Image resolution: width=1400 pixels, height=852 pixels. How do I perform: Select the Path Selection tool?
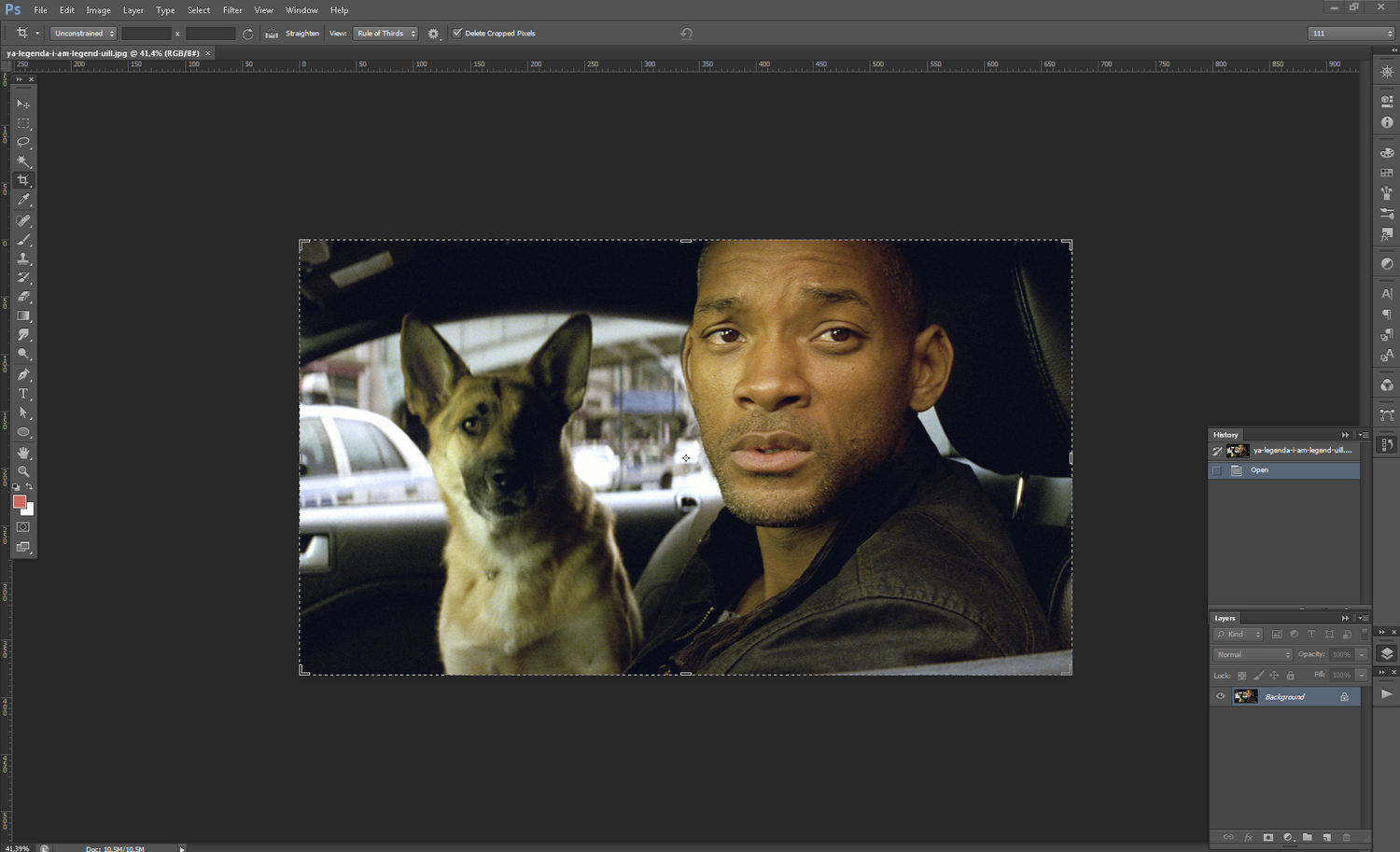(x=23, y=412)
